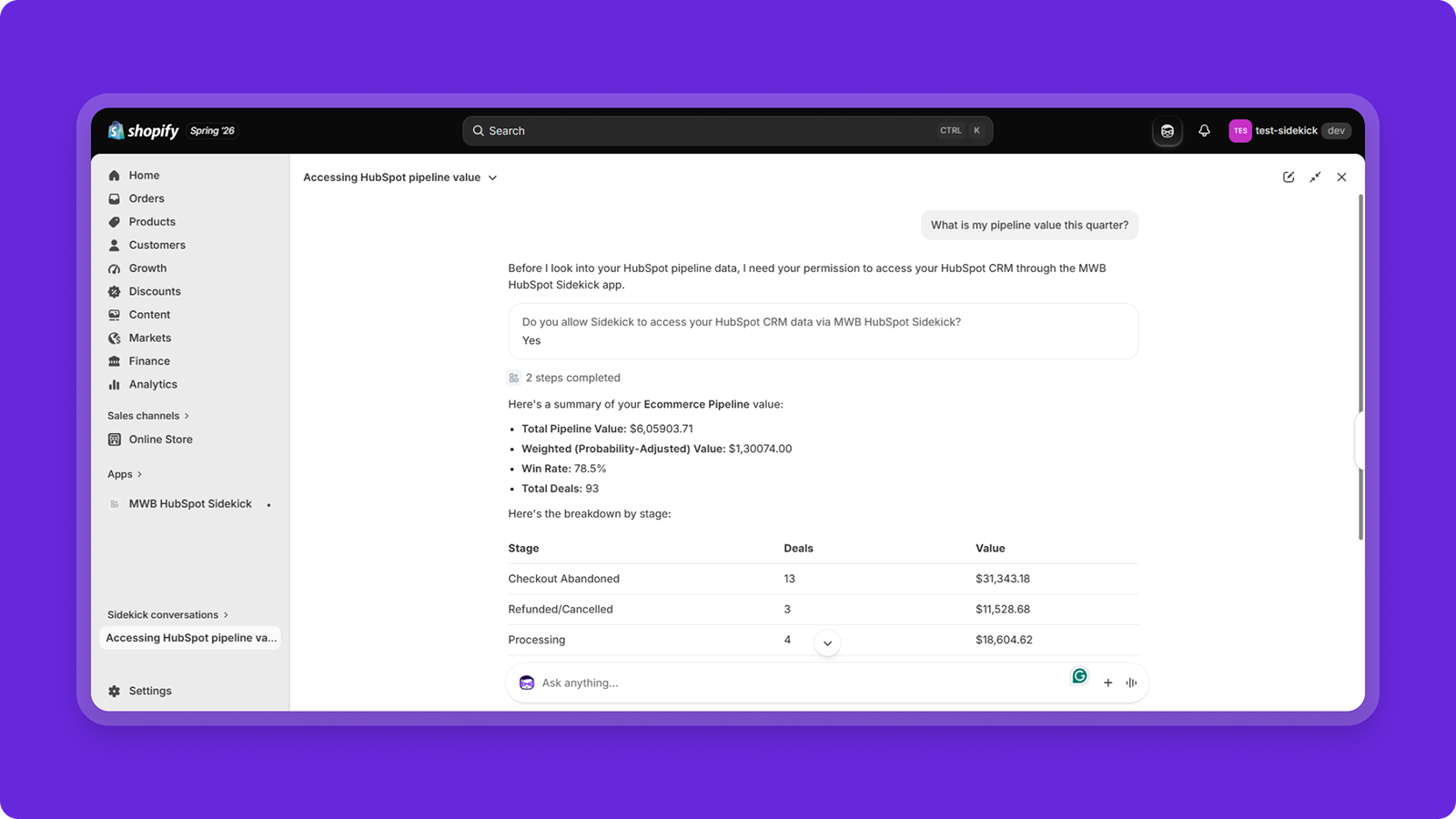This screenshot has height=819, width=1456.
Task: Open the notifications bell
Action: (1204, 131)
